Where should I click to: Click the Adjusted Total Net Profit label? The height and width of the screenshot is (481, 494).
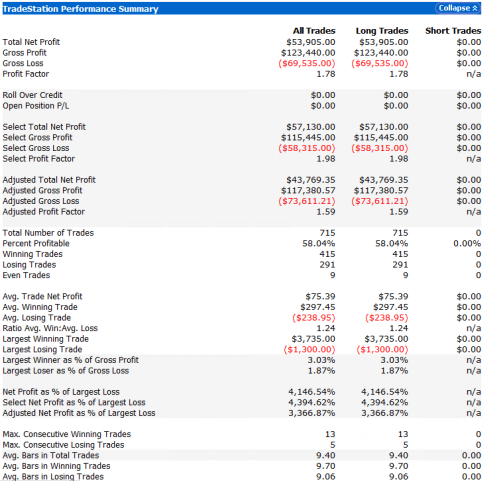[x=49, y=180]
